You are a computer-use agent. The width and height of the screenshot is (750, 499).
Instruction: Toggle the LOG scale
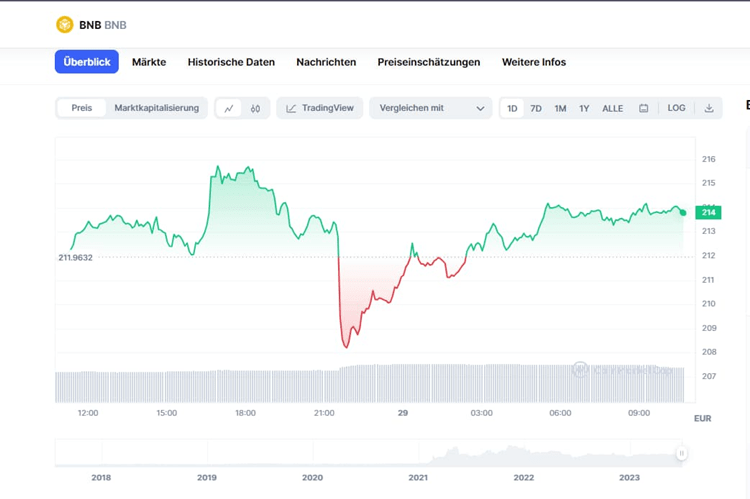676,108
